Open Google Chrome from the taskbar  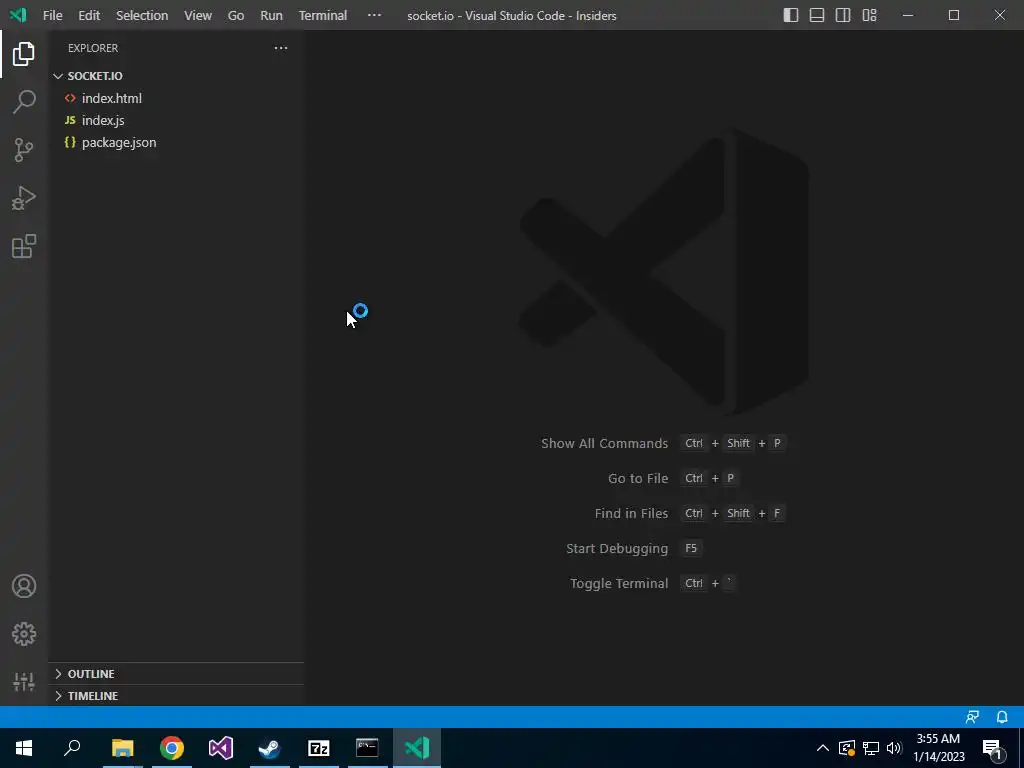tap(172, 748)
